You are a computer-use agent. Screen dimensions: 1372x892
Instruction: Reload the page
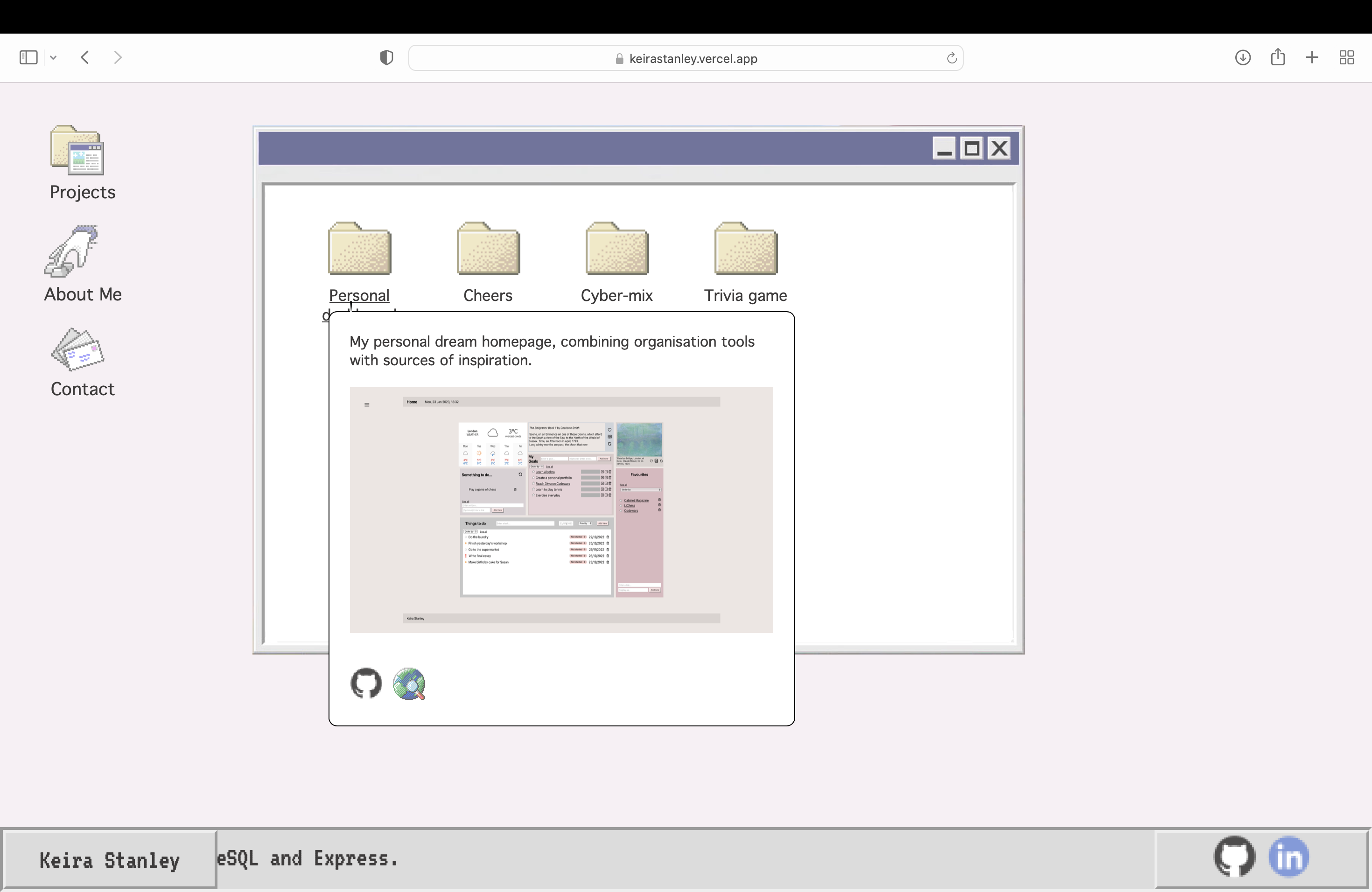click(951, 58)
